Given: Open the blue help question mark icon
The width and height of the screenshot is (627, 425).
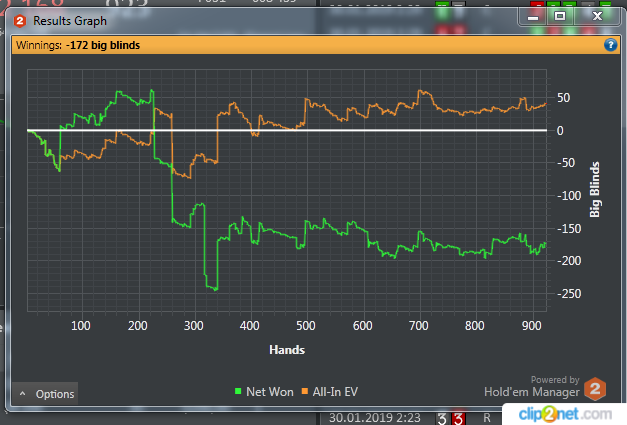Looking at the screenshot, I should pos(610,45).
